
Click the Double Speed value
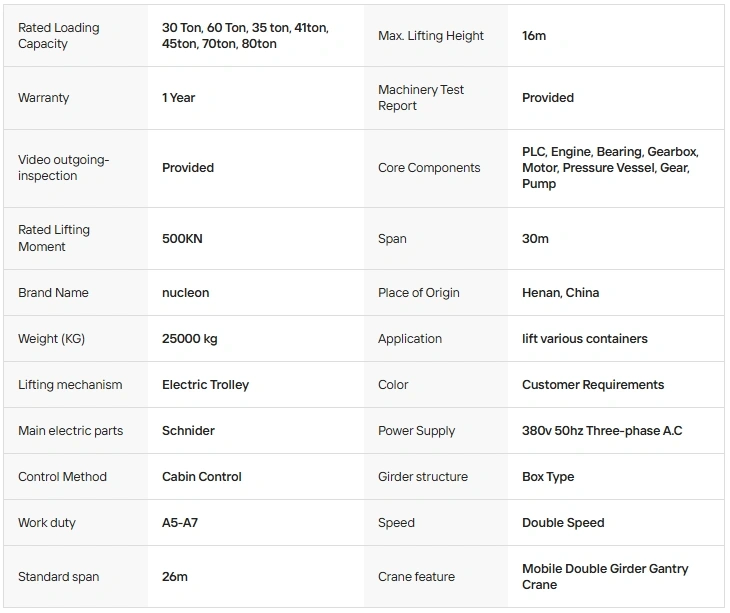click(x=563, y=523)
